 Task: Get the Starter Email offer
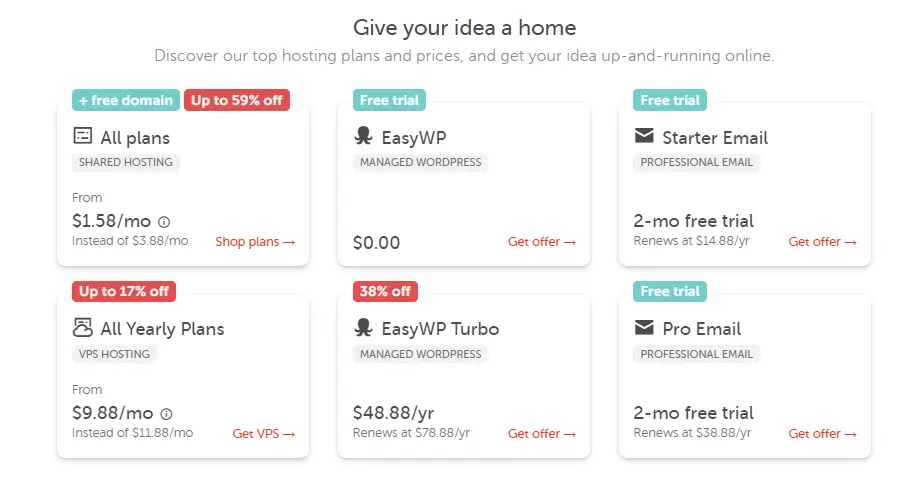pos(822,242)
